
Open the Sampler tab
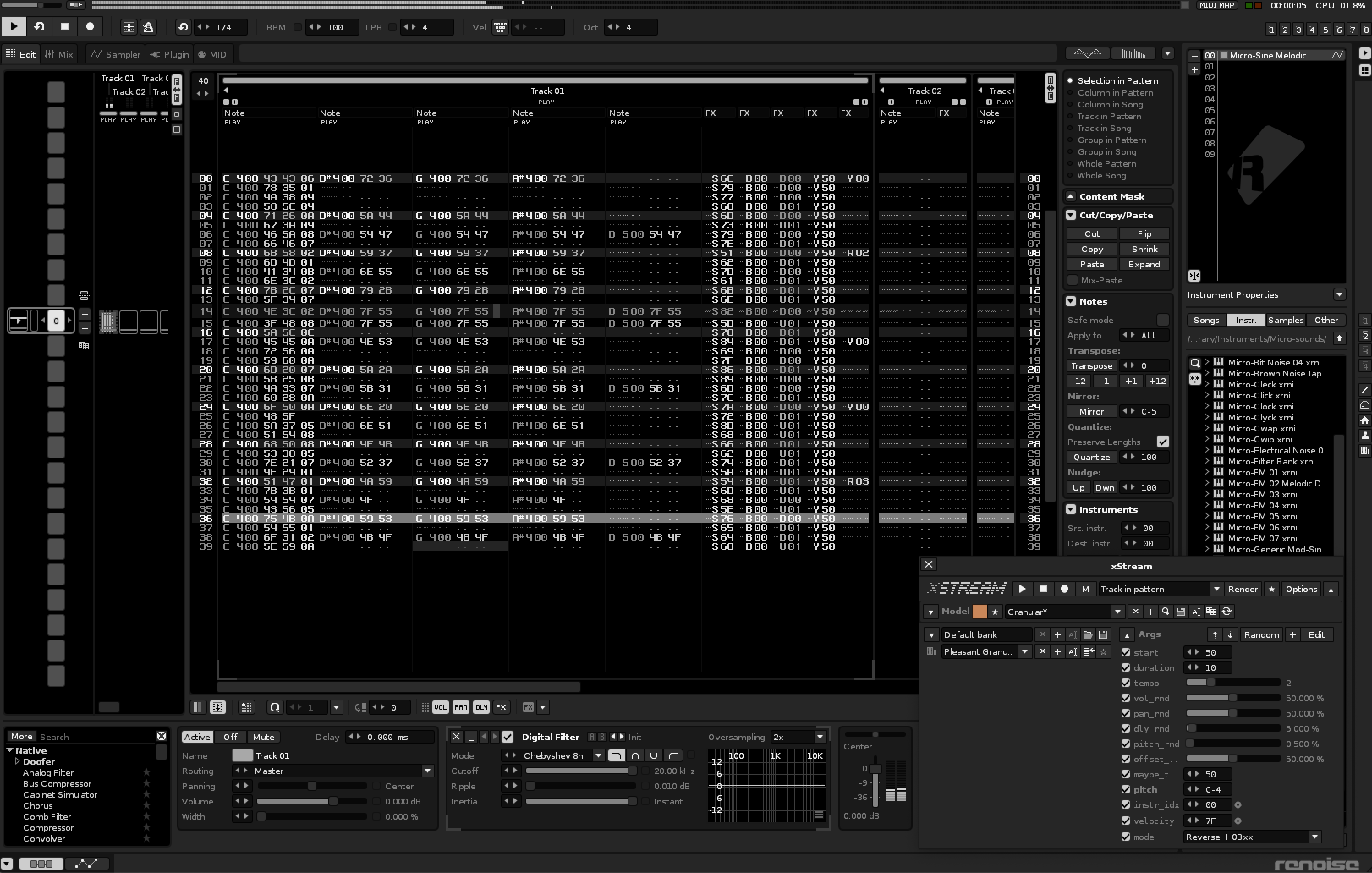(115, 54)
